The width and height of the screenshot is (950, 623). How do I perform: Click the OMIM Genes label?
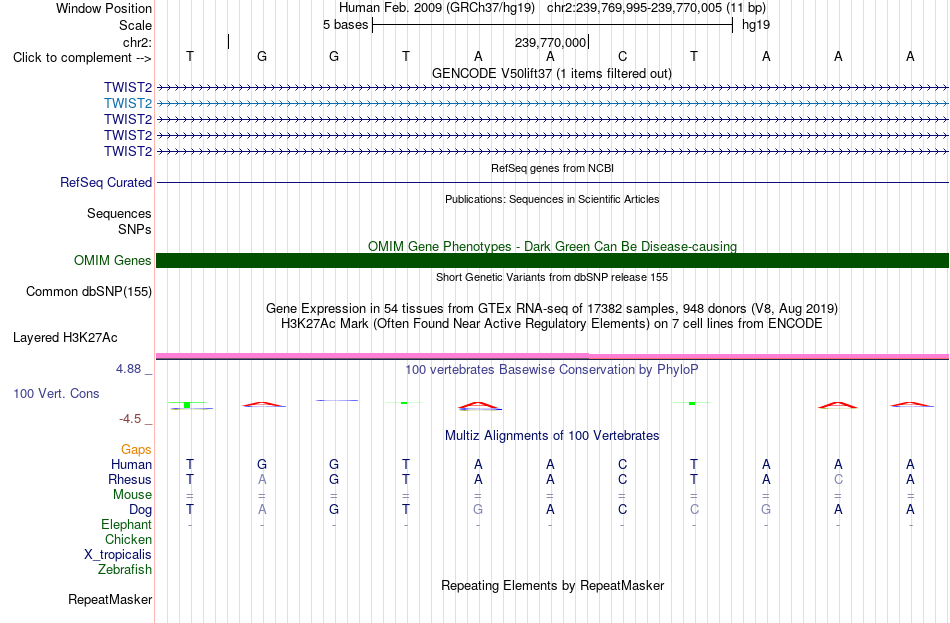[113, 261]
